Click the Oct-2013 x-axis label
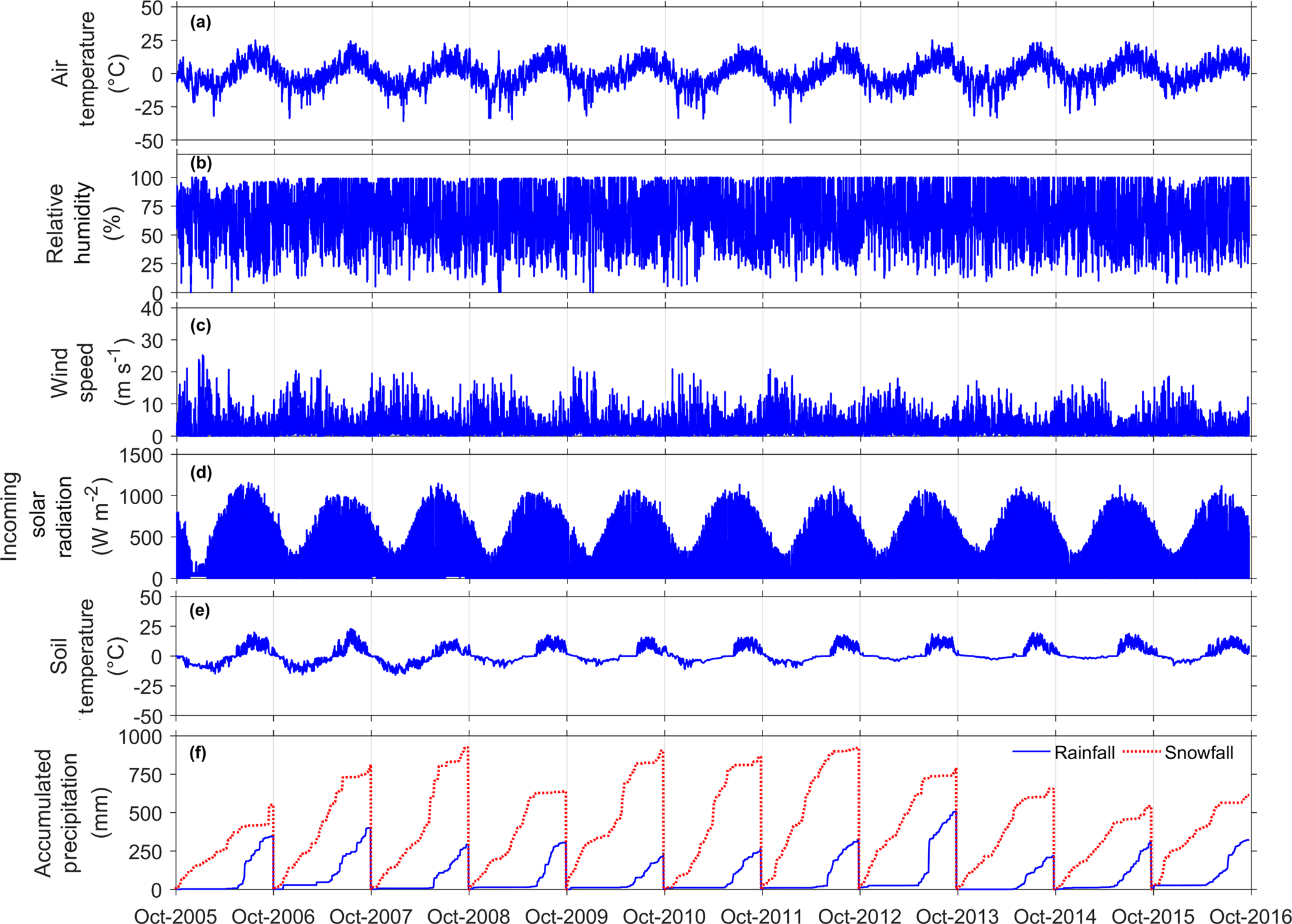Viewport: 1292px width, 924px height. [x=957, y=915]
